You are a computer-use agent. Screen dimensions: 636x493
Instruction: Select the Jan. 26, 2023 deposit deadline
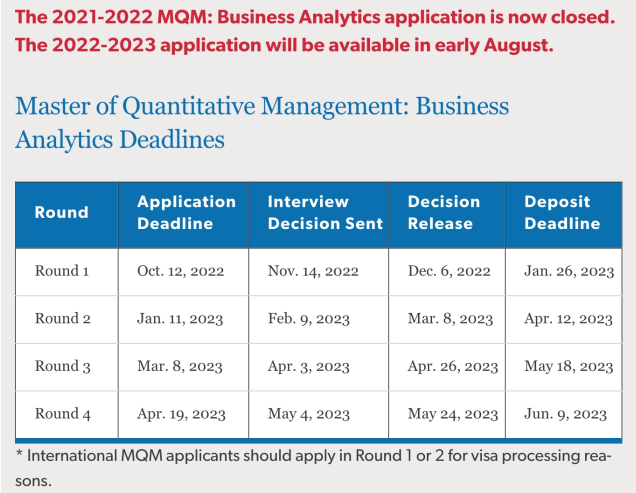point(569,271)
